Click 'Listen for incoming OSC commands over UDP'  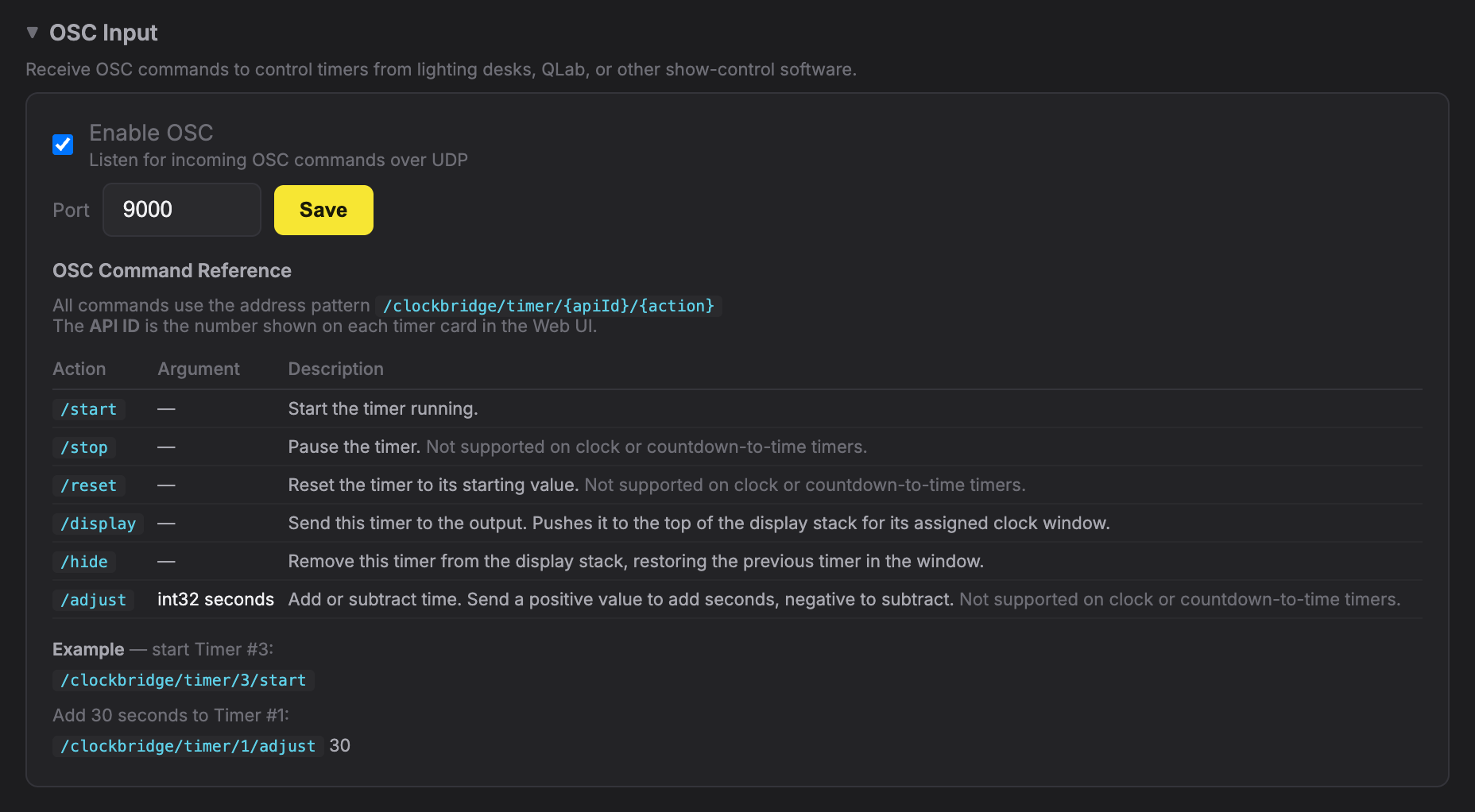point(278,160)
